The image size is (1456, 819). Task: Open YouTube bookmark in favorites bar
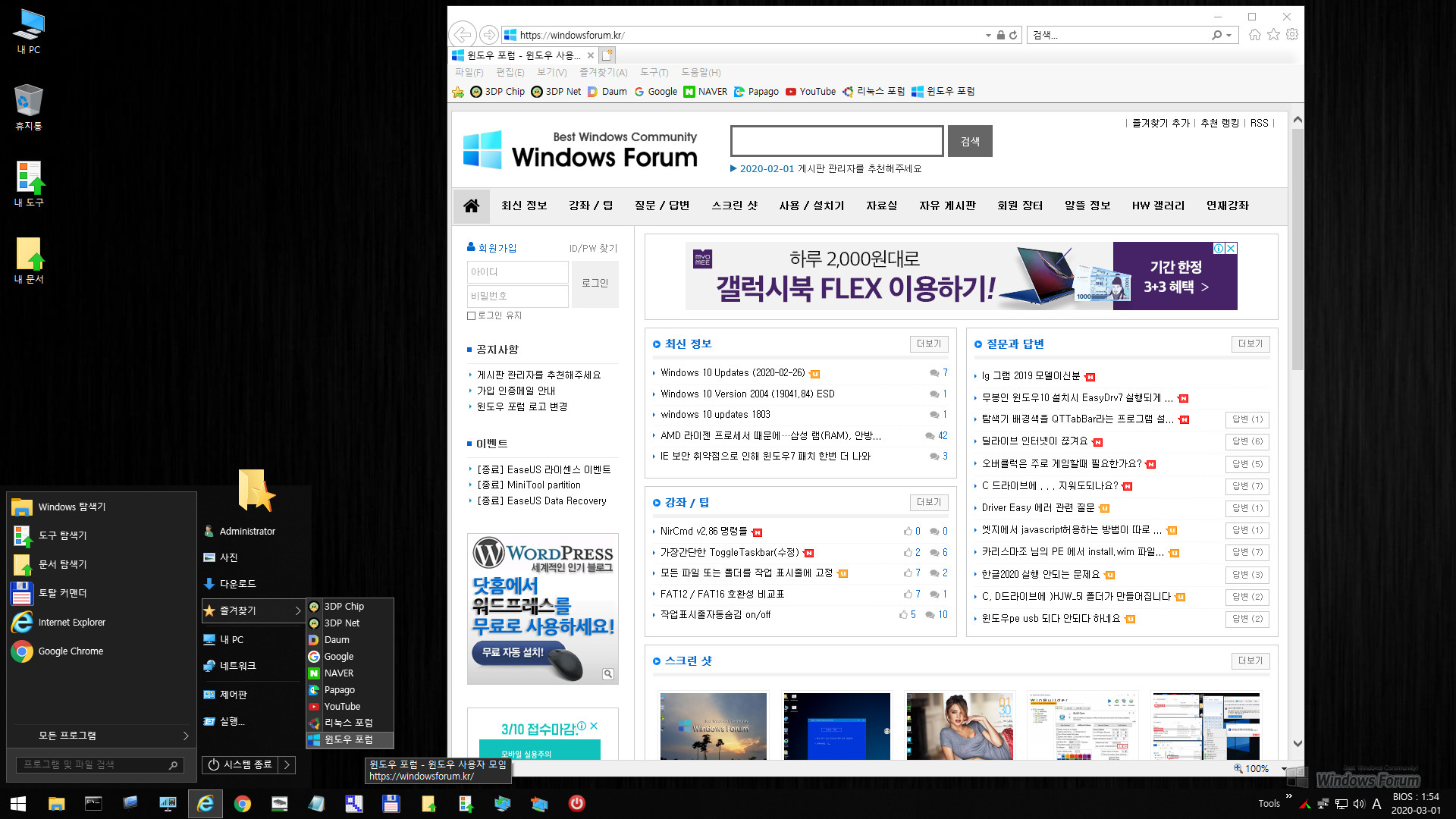click(810, 92)
